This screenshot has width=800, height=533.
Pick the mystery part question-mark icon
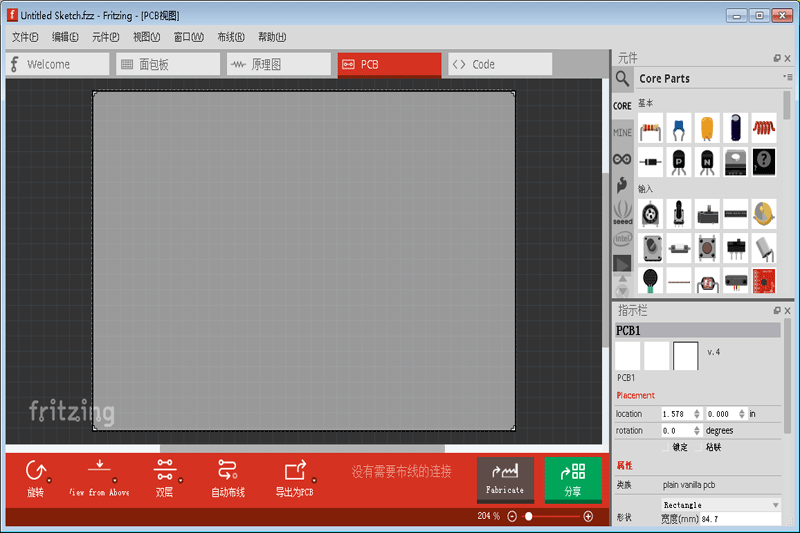coord(764,160)
